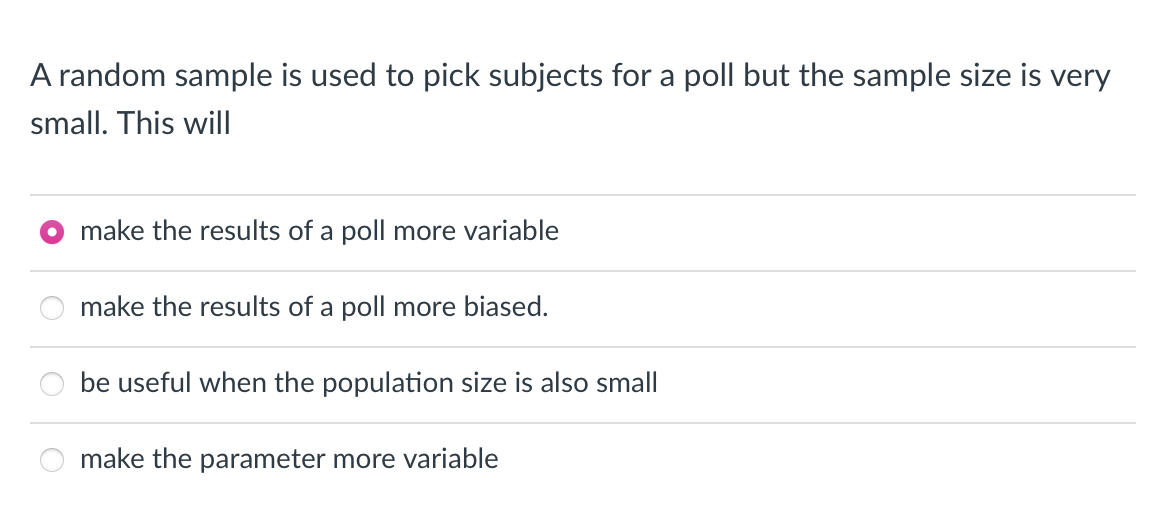The height and width of the screenshot is (530, 1166).
Task: Click the question's second line 'small. This will'
Action: click(x=130, y=124)
